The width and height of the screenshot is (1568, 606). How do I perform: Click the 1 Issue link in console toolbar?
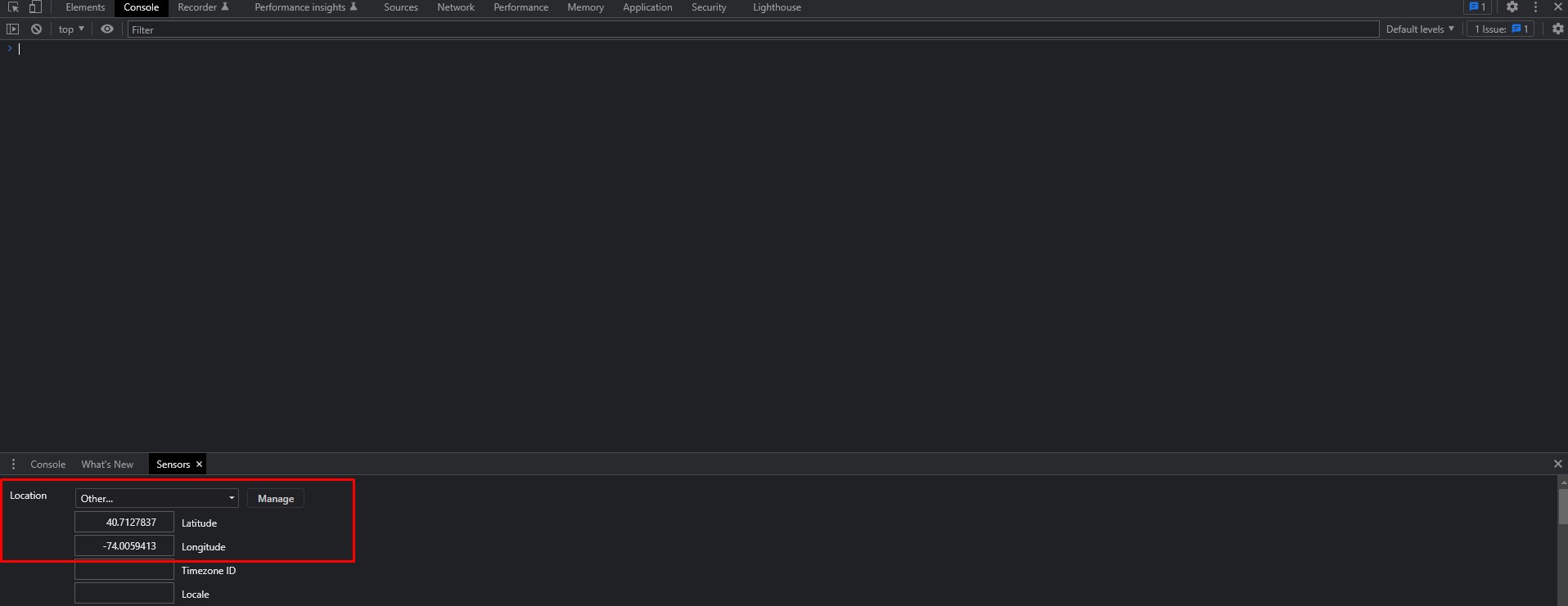(x=1501, y=29)
